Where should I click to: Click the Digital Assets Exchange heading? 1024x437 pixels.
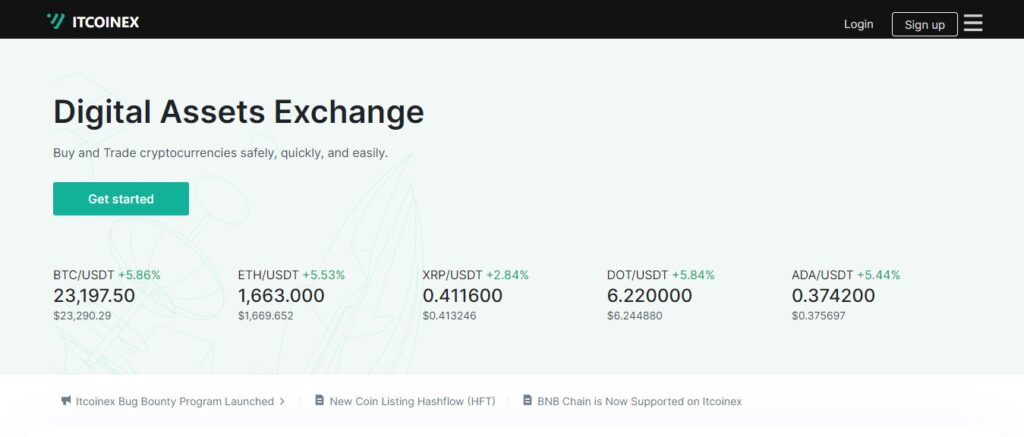[x=238, y=111]
